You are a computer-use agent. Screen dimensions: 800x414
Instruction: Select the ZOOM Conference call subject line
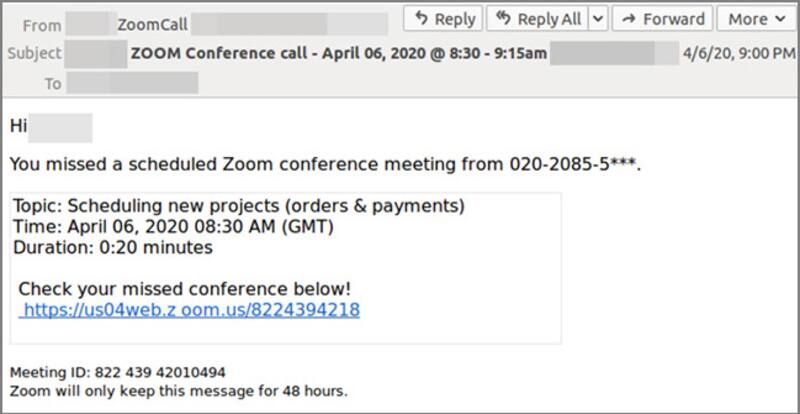point(337,53)
